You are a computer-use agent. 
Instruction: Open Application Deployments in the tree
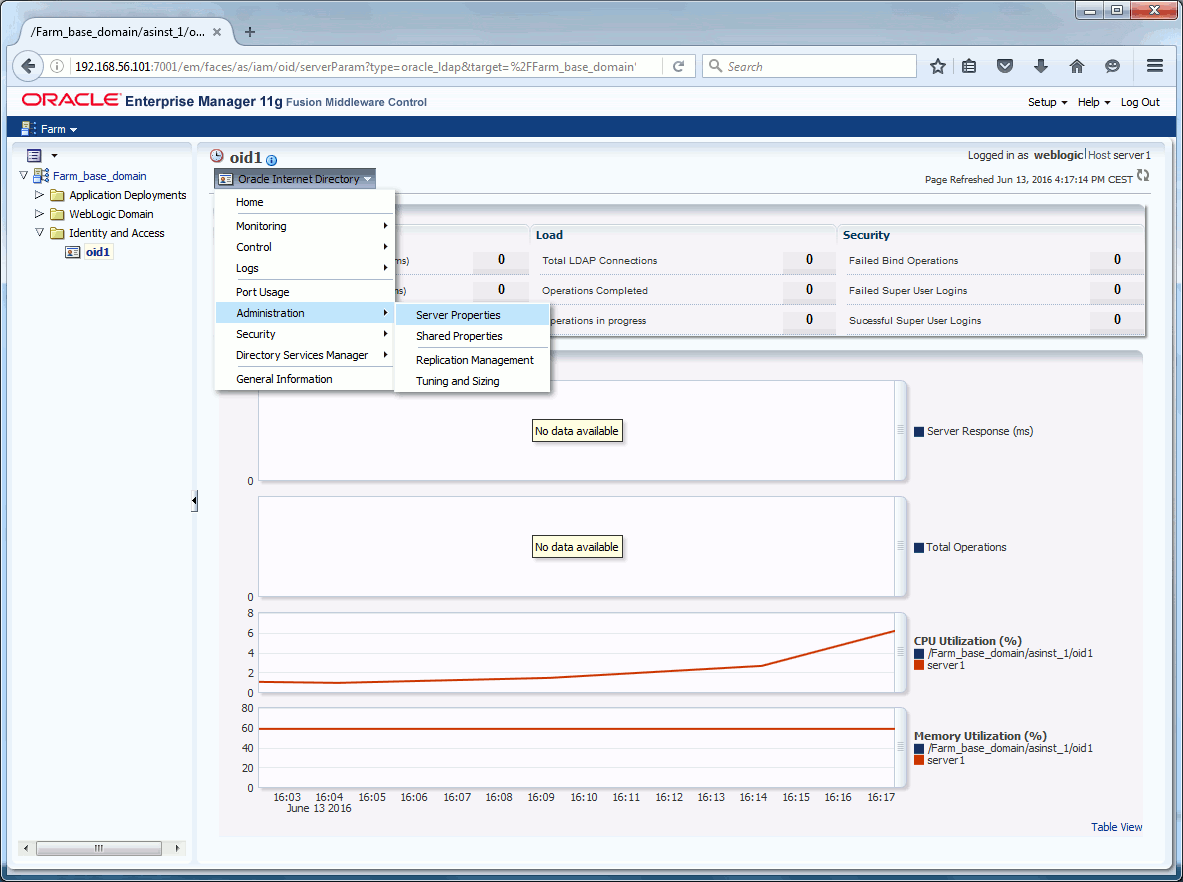point(128,195)
